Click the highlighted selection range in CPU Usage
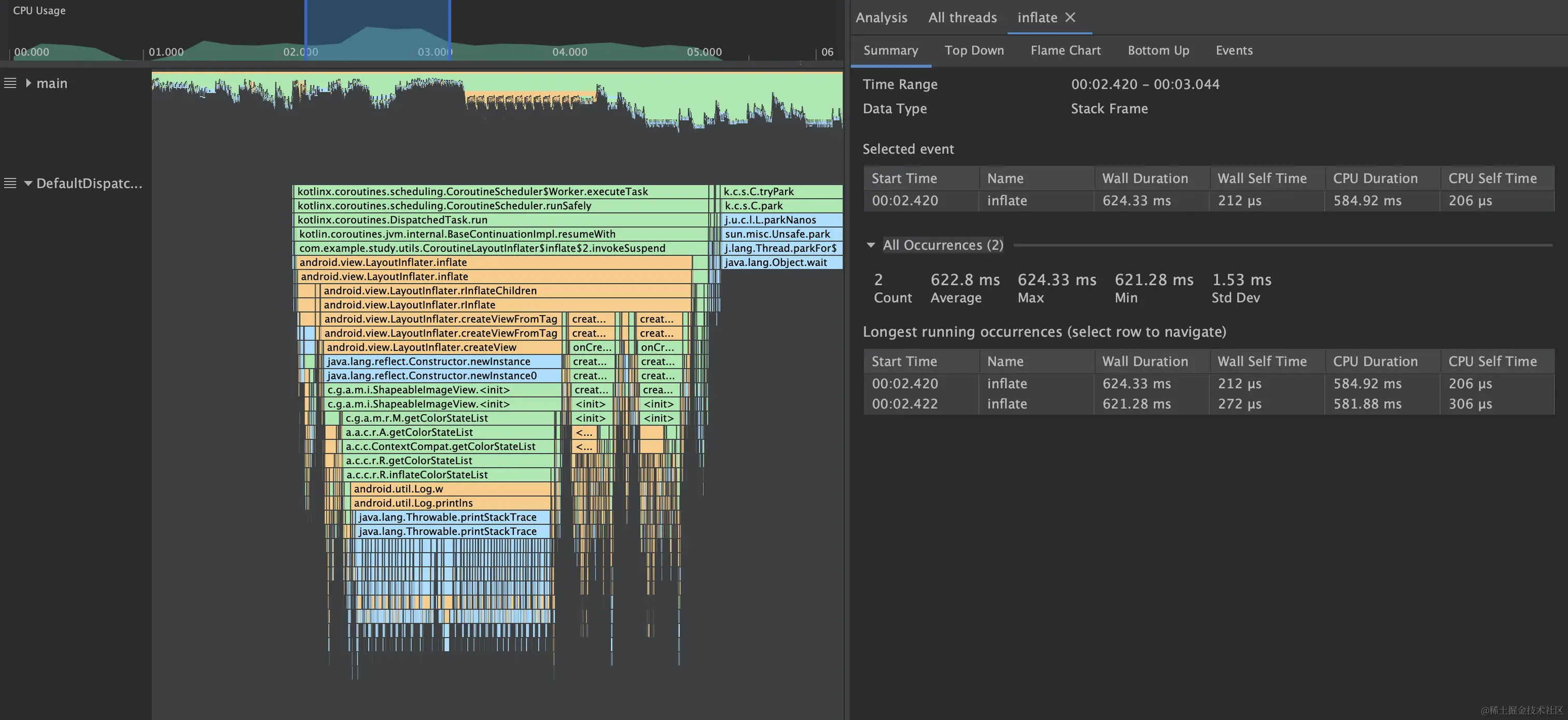The width and height of the screenshot is (1568, 720). point(377,31)
